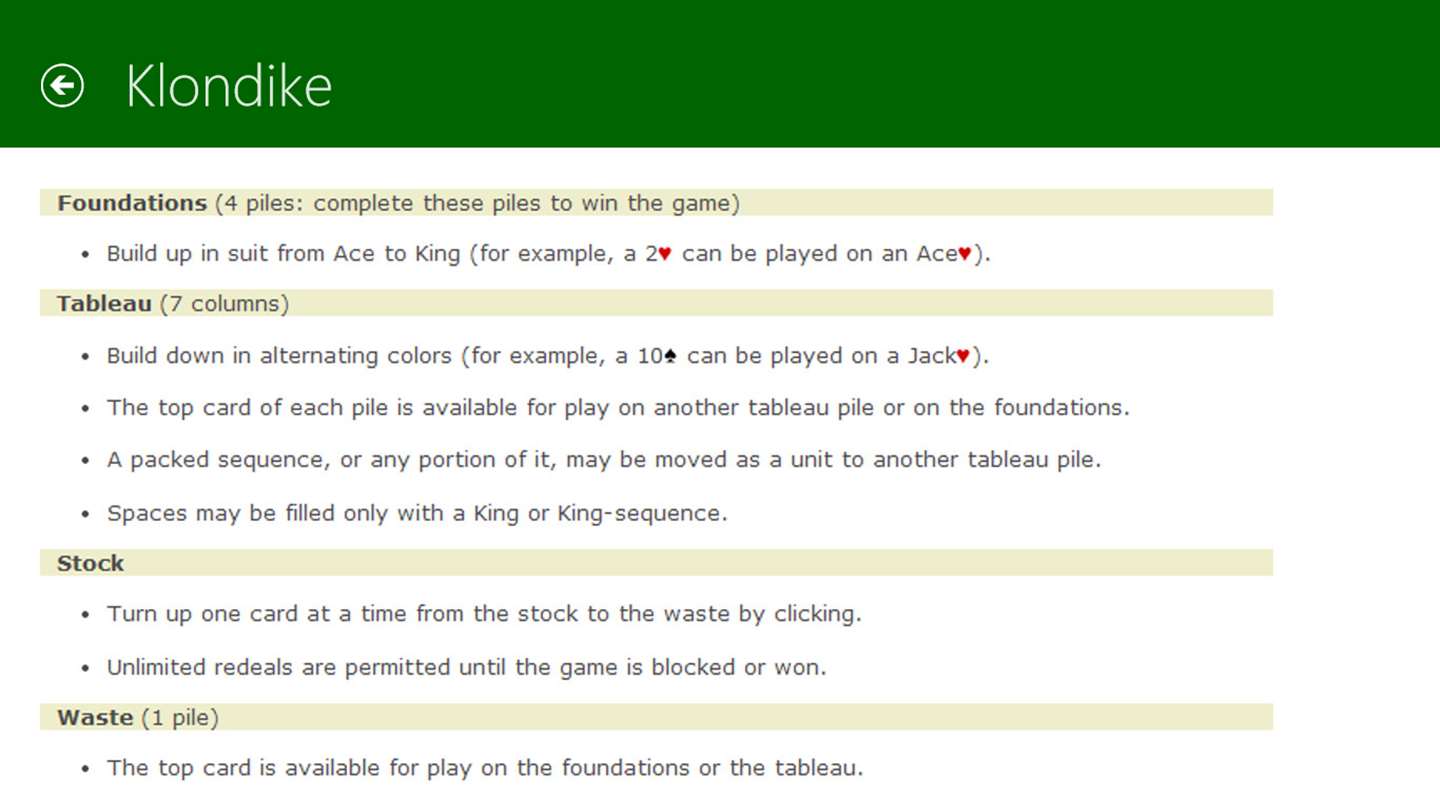Click the '(1 pile)' text beside Waste
Screen dimensions: 1440x810
[180, 718]
